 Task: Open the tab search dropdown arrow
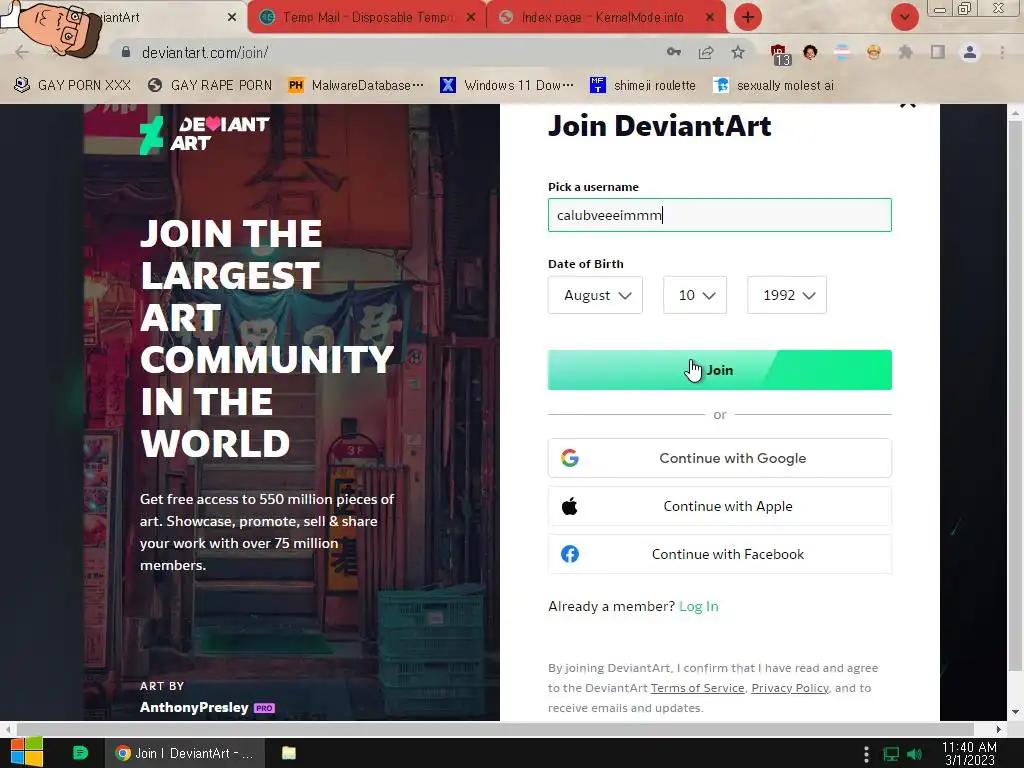tap(904, 17)
